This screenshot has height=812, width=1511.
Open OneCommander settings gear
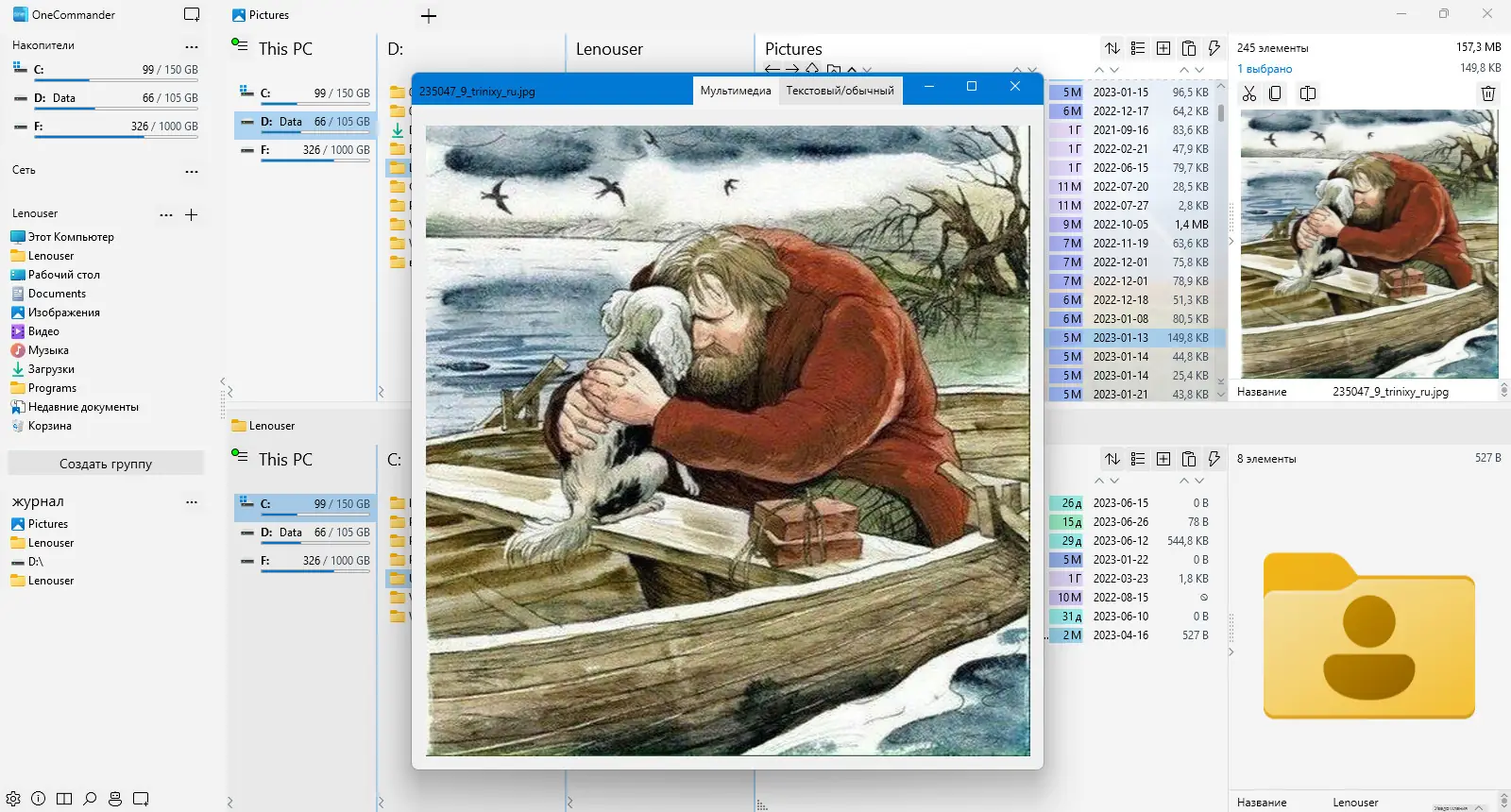13,799
